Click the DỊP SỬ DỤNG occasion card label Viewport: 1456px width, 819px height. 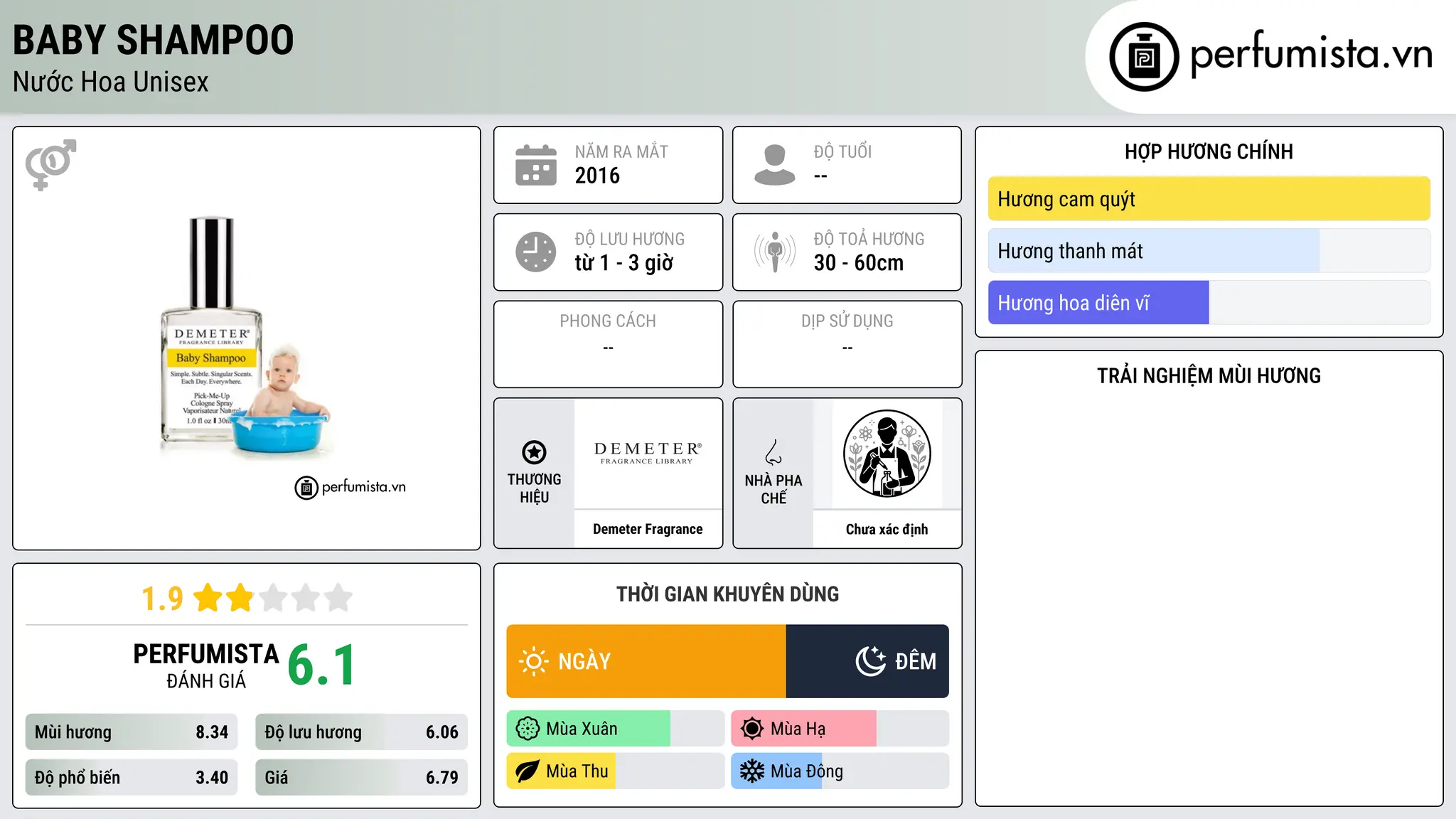(x=847, y=321)
